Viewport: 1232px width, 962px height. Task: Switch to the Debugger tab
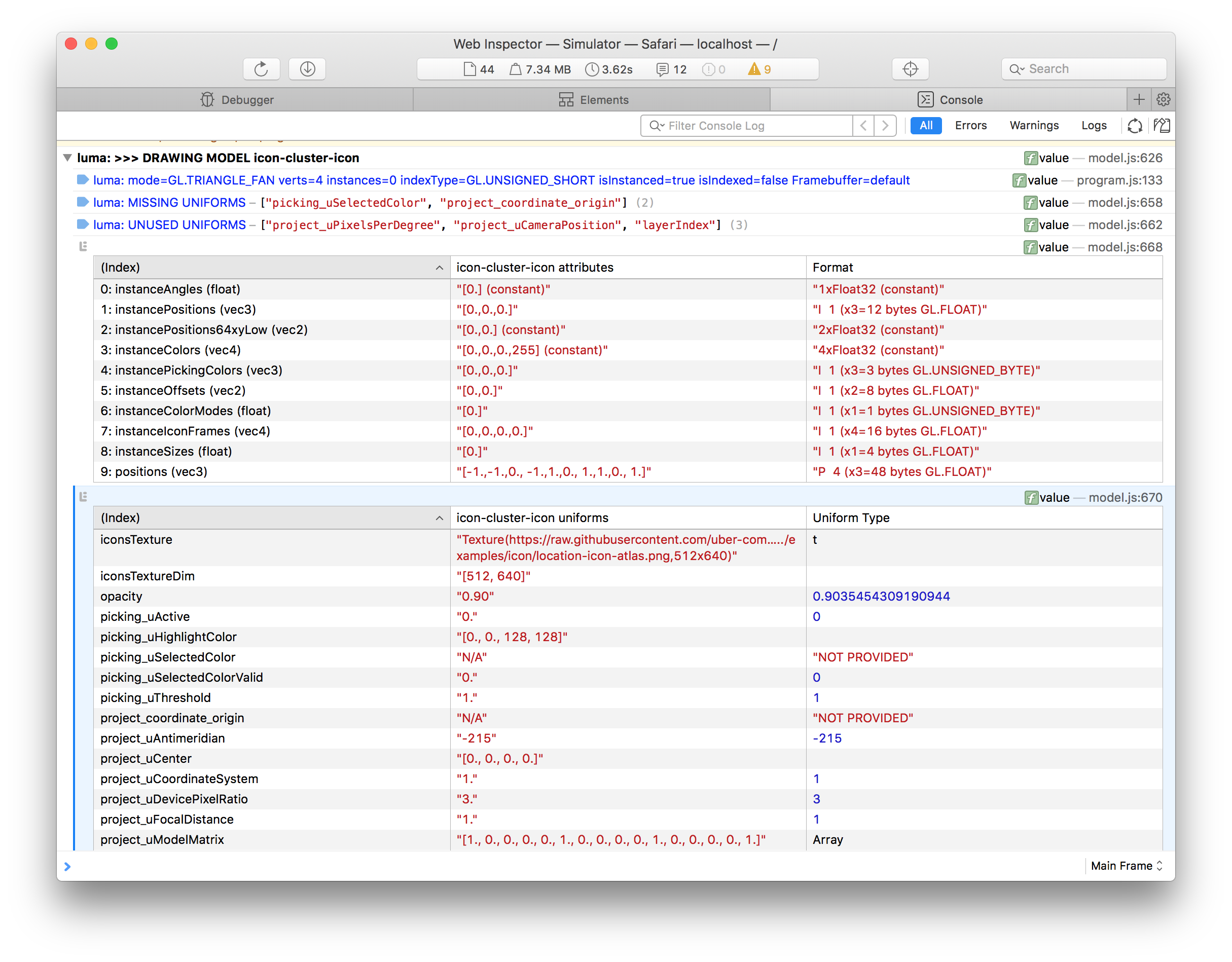click(236, 100)
